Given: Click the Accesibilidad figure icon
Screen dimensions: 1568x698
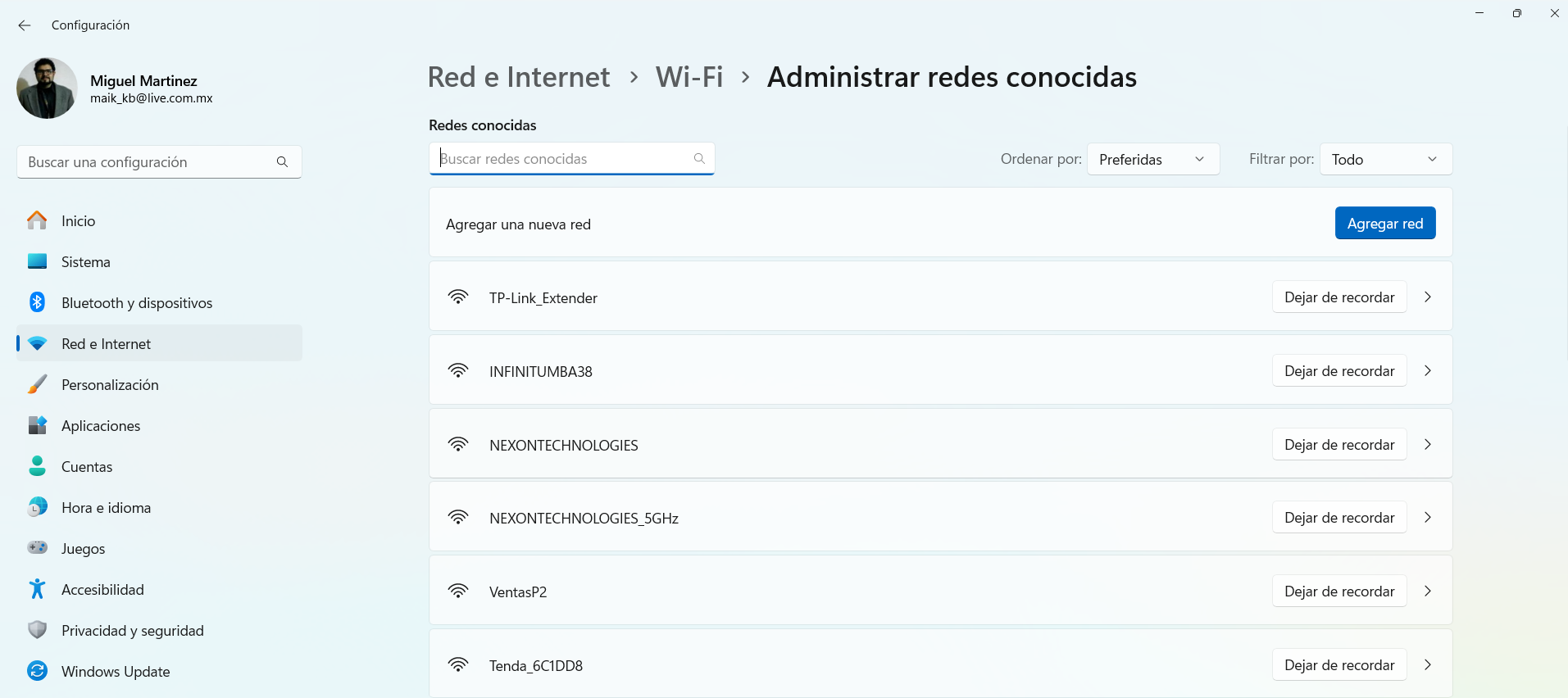Looking at the screenshot, I should click(37, 589).
